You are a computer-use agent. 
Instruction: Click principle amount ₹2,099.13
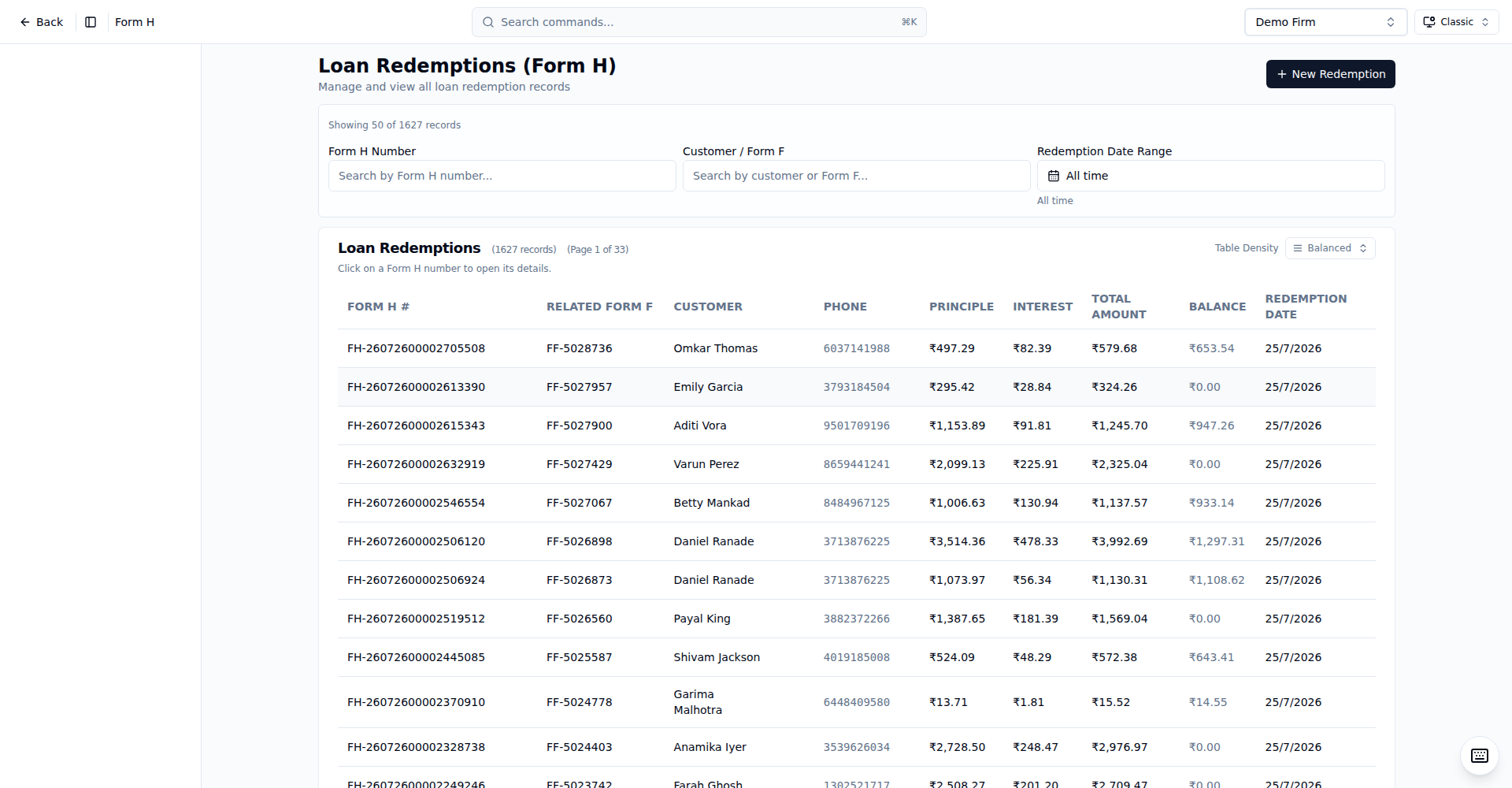click(x=957, y=464)
